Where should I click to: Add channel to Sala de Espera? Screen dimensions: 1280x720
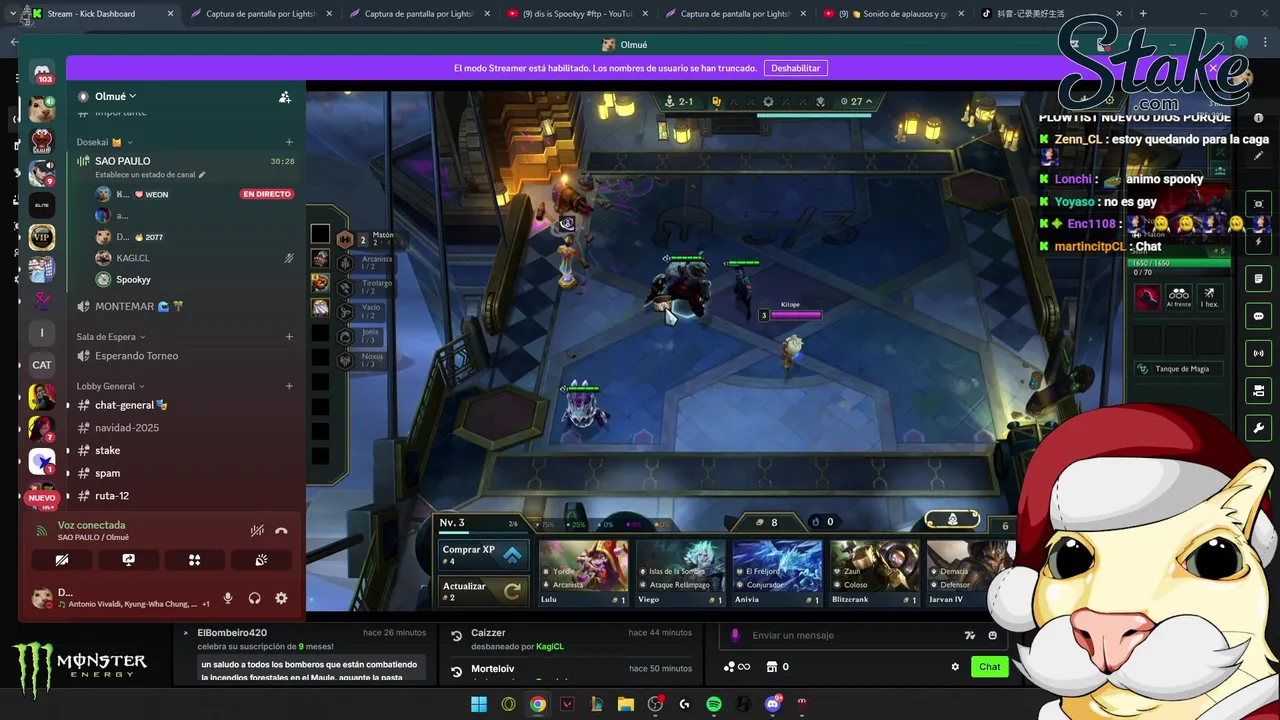(x=289, y=337)
